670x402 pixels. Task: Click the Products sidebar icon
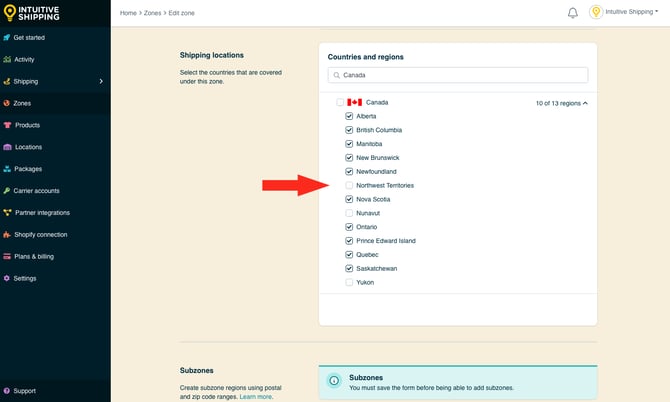point(8,125)
